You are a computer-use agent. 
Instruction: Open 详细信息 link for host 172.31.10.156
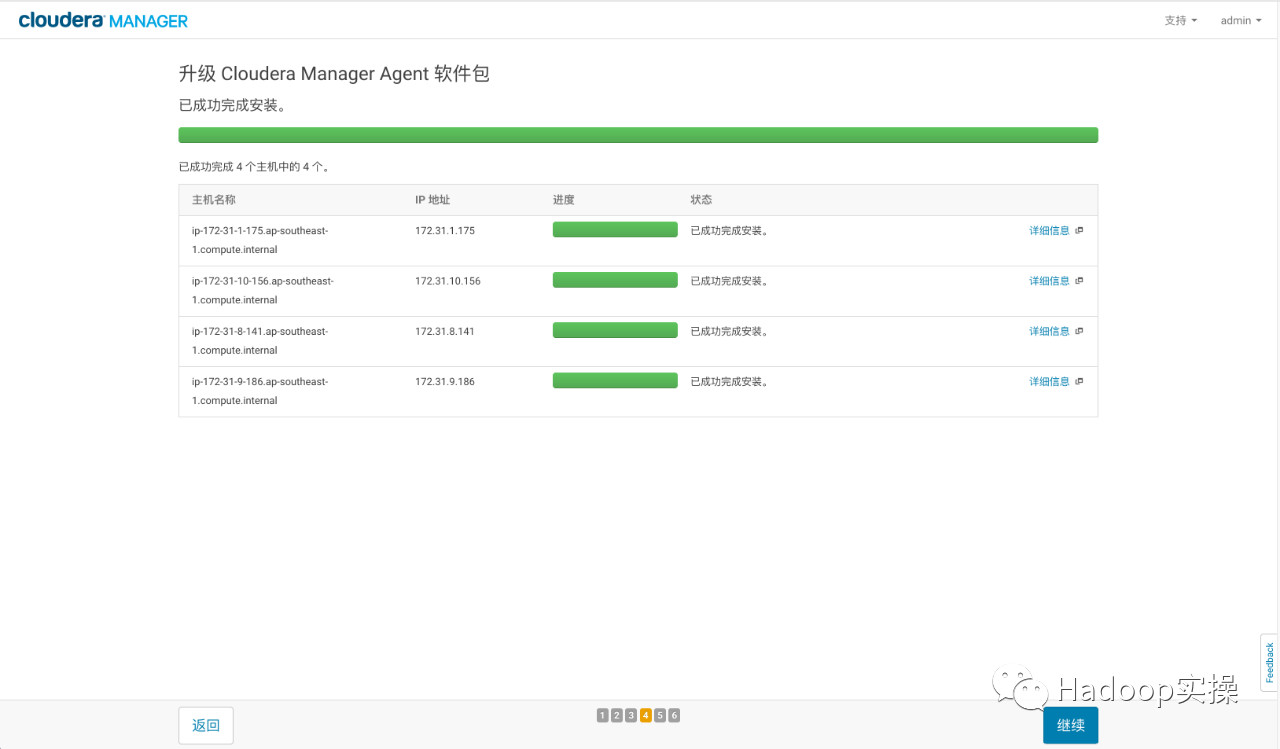1049,281
